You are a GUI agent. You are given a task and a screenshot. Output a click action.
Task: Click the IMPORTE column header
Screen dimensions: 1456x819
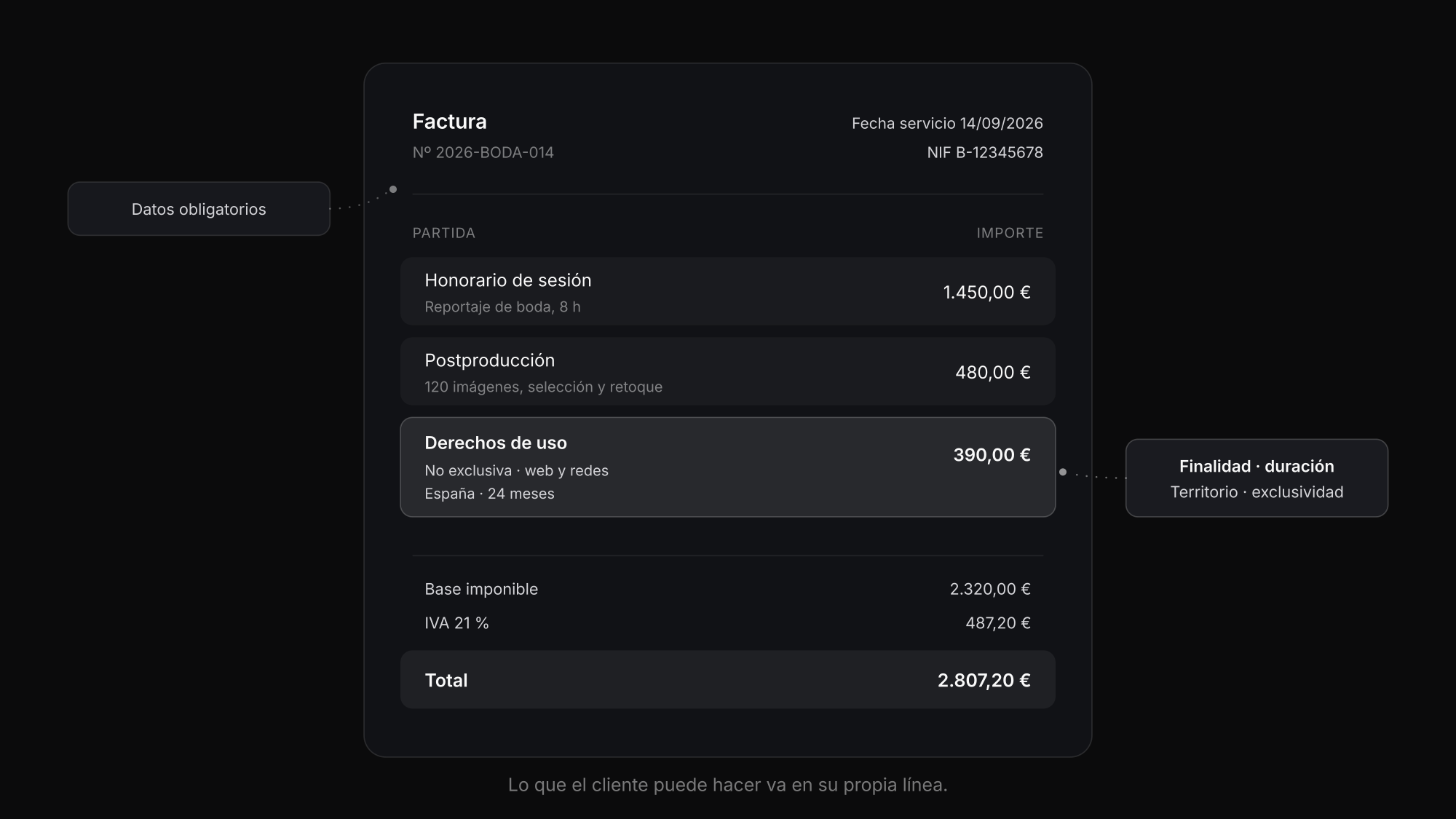1010,233
